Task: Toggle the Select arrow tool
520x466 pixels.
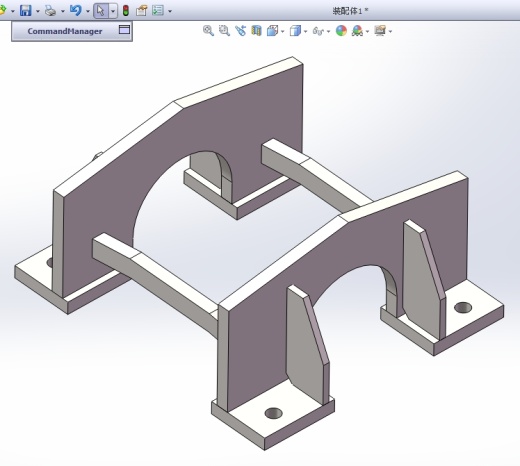Action: point(101,11)
